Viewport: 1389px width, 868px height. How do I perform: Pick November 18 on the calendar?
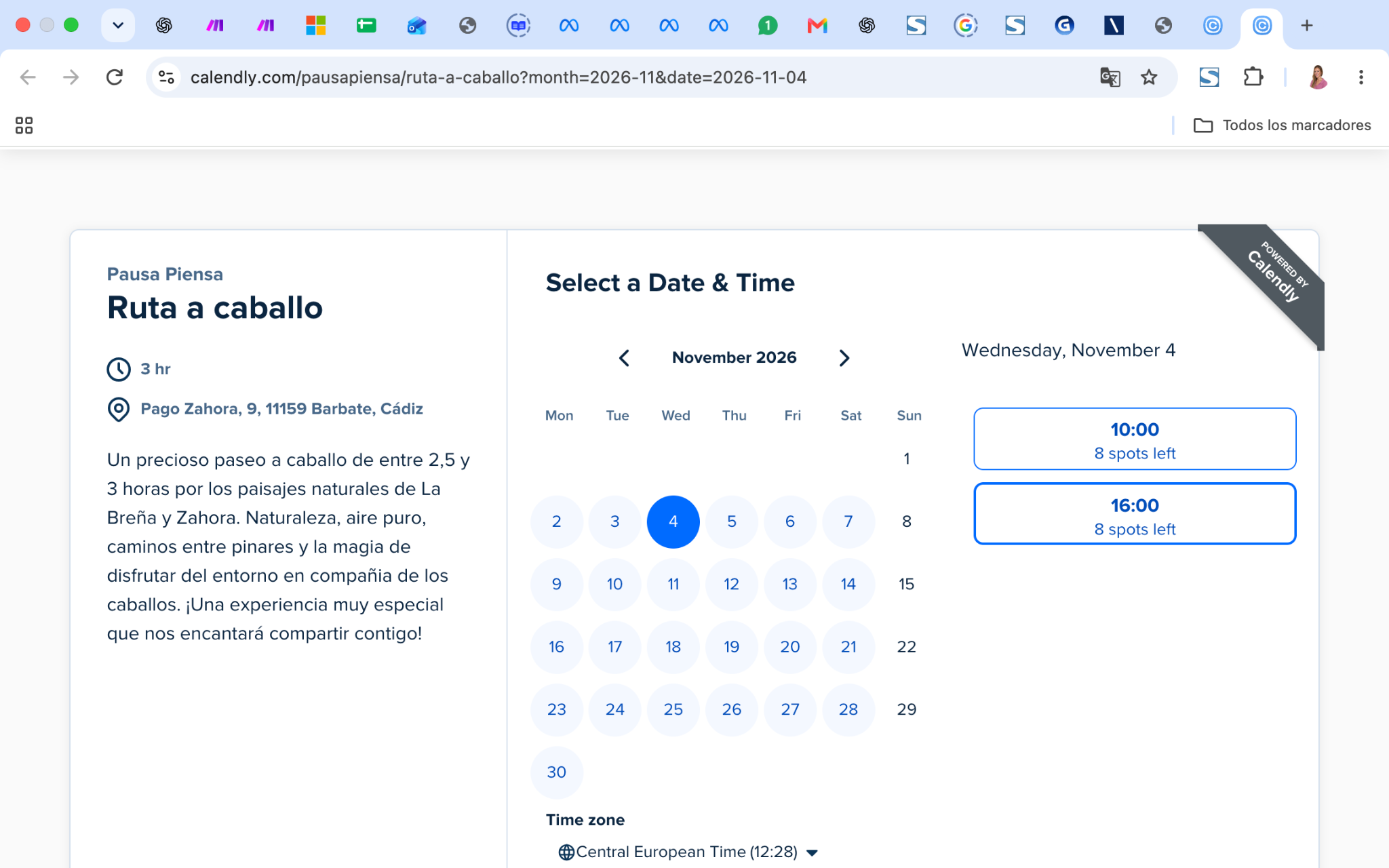(673, 647)
